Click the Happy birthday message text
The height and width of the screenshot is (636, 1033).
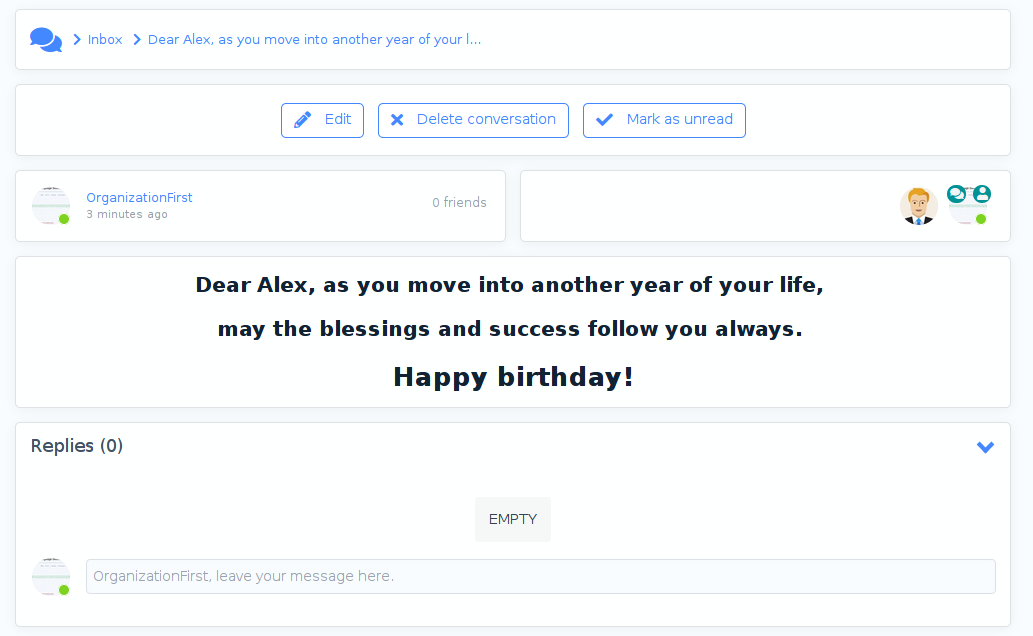click(513, 377)
